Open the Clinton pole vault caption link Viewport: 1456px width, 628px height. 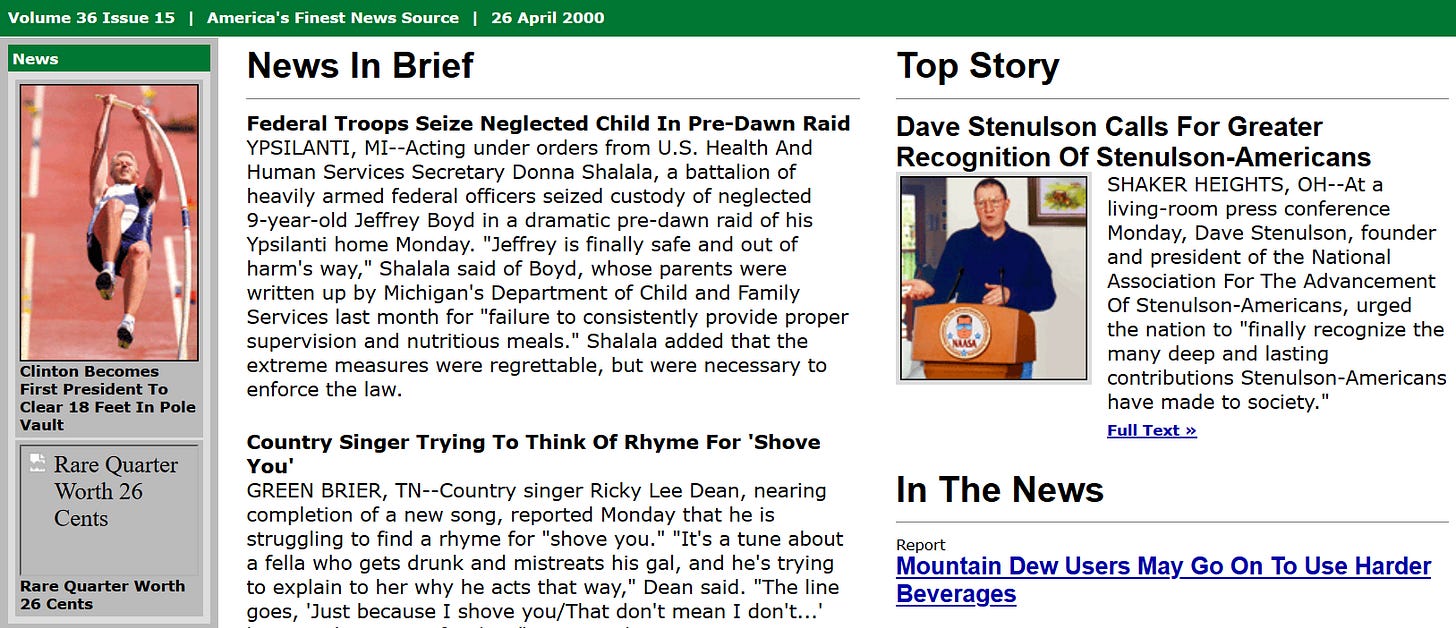[x=108, y=398]
